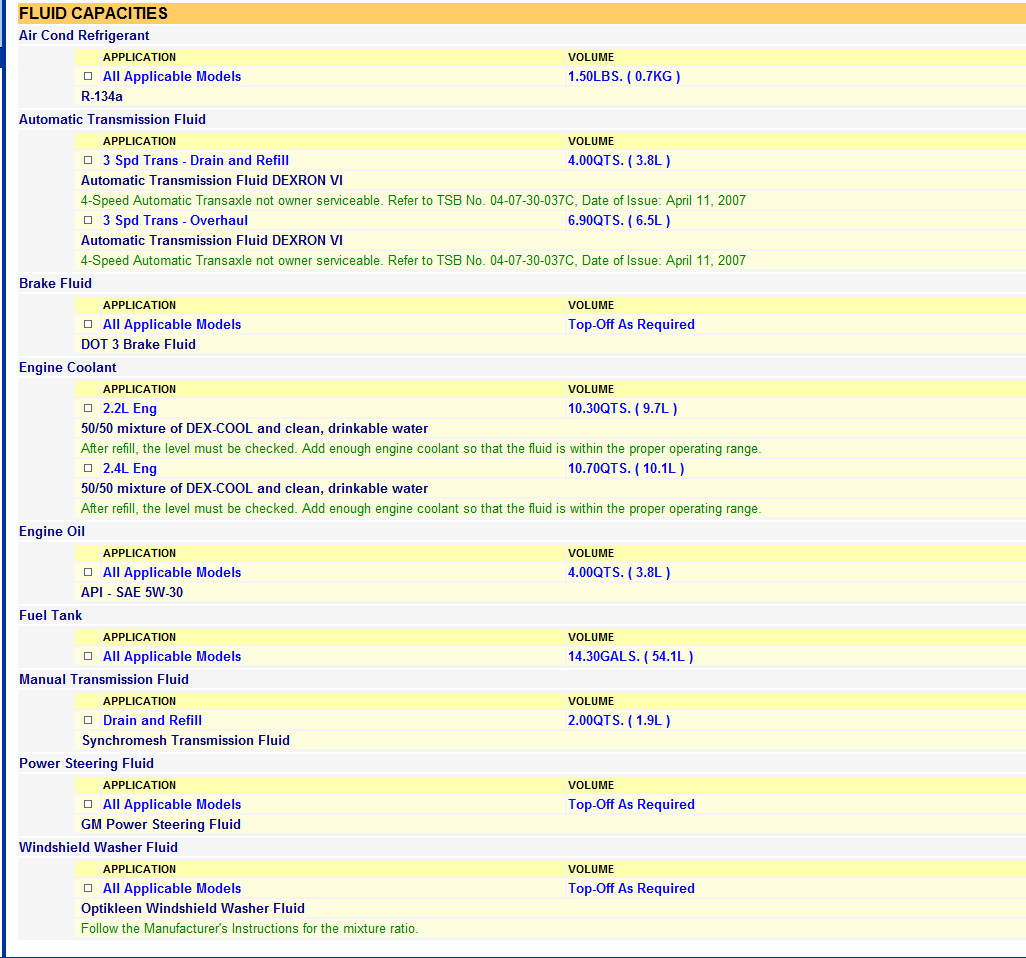Click the 6.90QTS. ( 6.5L ) overhaul volume
1026x958 pixels.
(619, 220)
